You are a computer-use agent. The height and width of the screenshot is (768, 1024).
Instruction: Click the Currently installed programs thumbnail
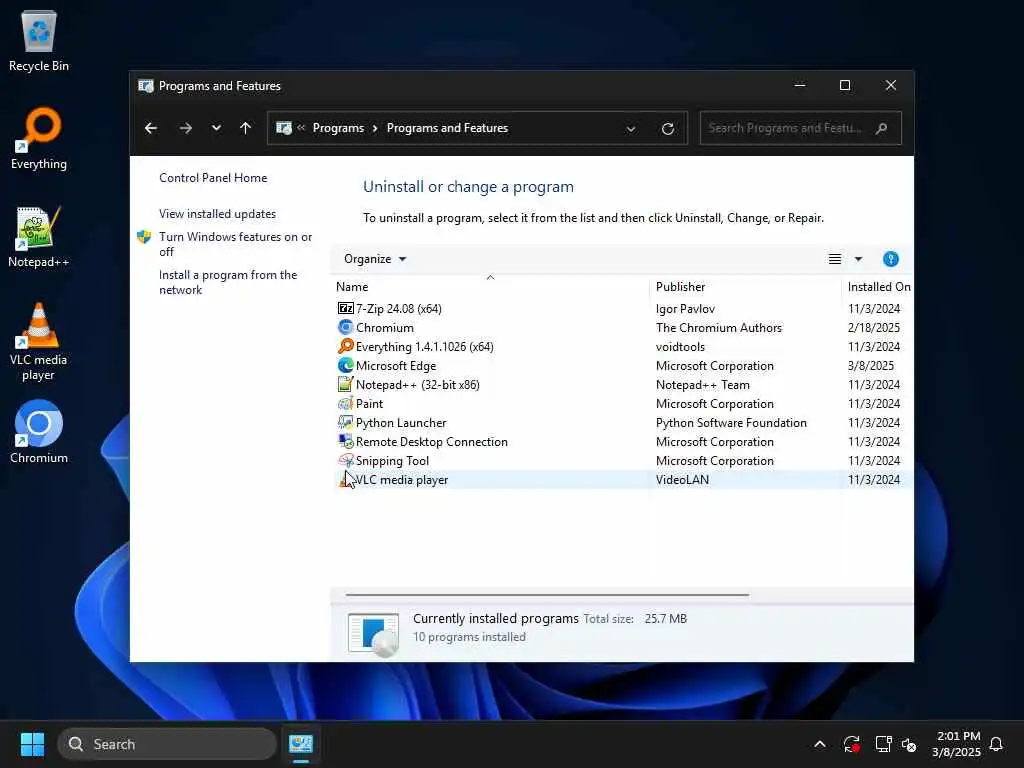pos(374,633)
